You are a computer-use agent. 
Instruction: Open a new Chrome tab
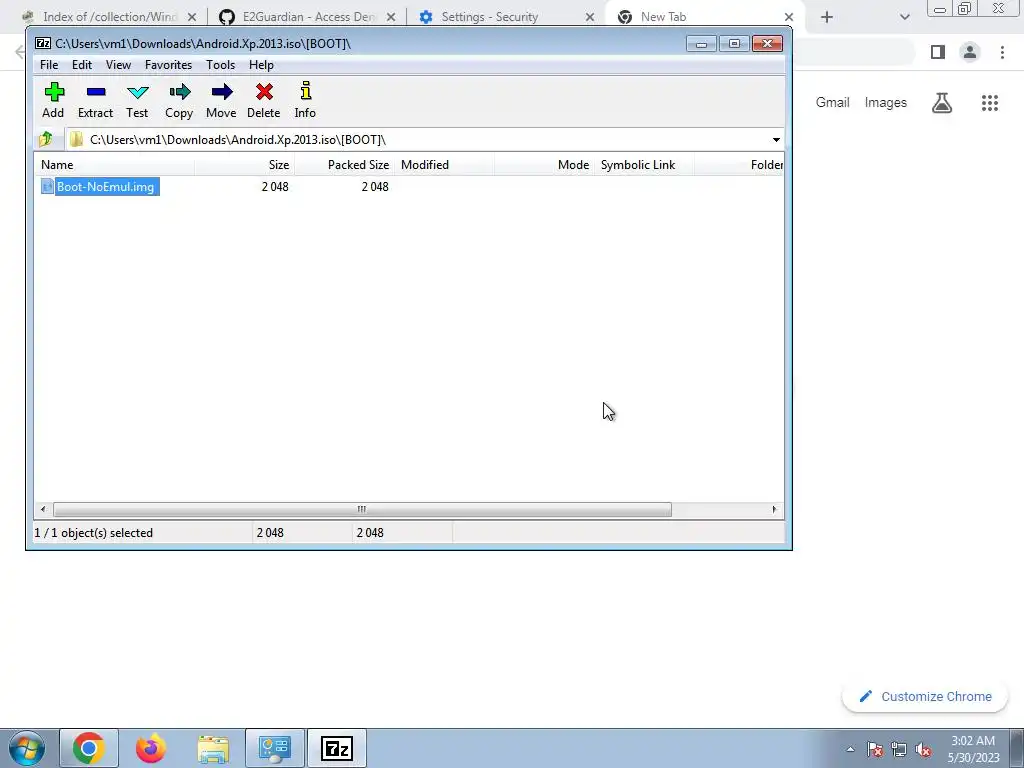click(x=827, y=17)
